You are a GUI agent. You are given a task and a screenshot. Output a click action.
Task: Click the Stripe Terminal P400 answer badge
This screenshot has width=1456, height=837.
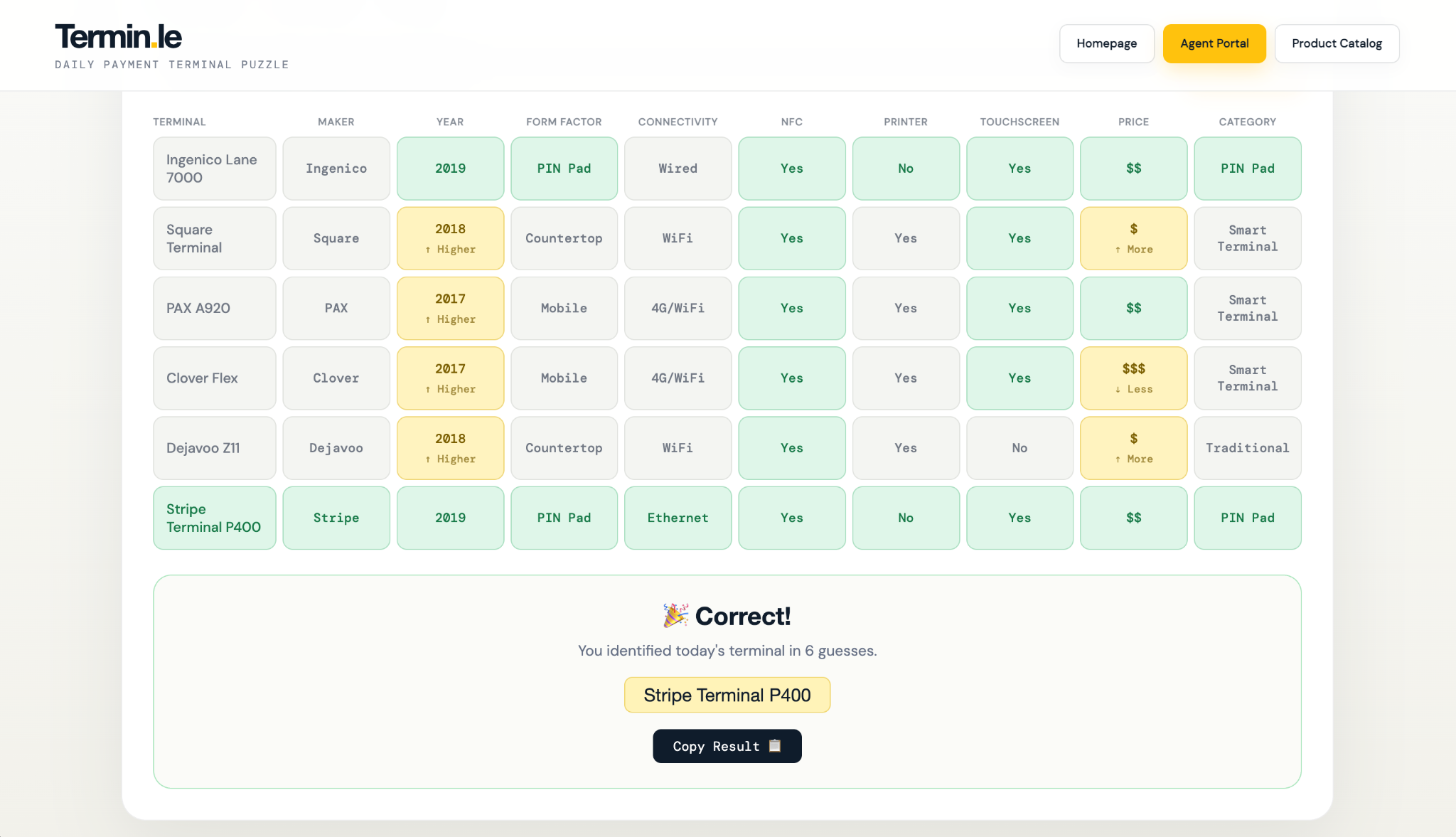(727, 695)
